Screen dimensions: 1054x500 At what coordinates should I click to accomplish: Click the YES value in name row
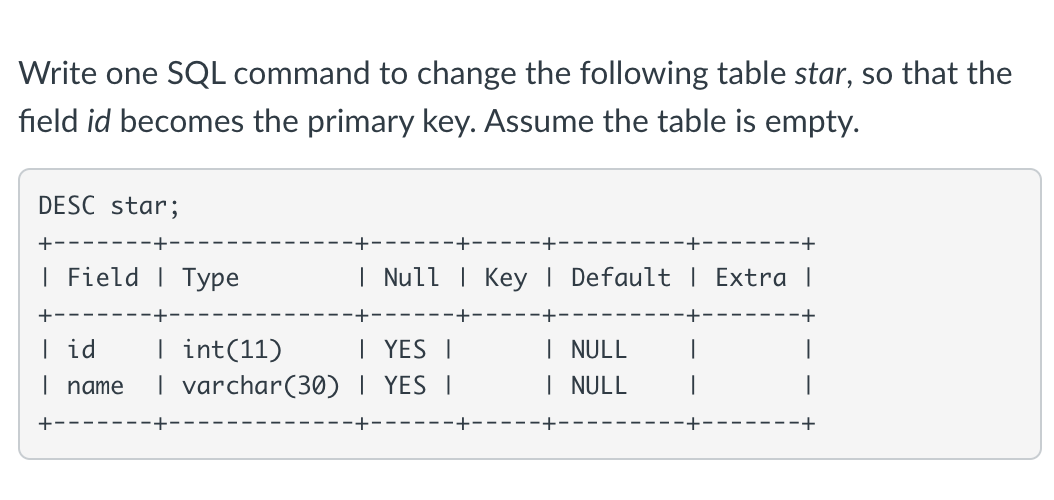405,386
